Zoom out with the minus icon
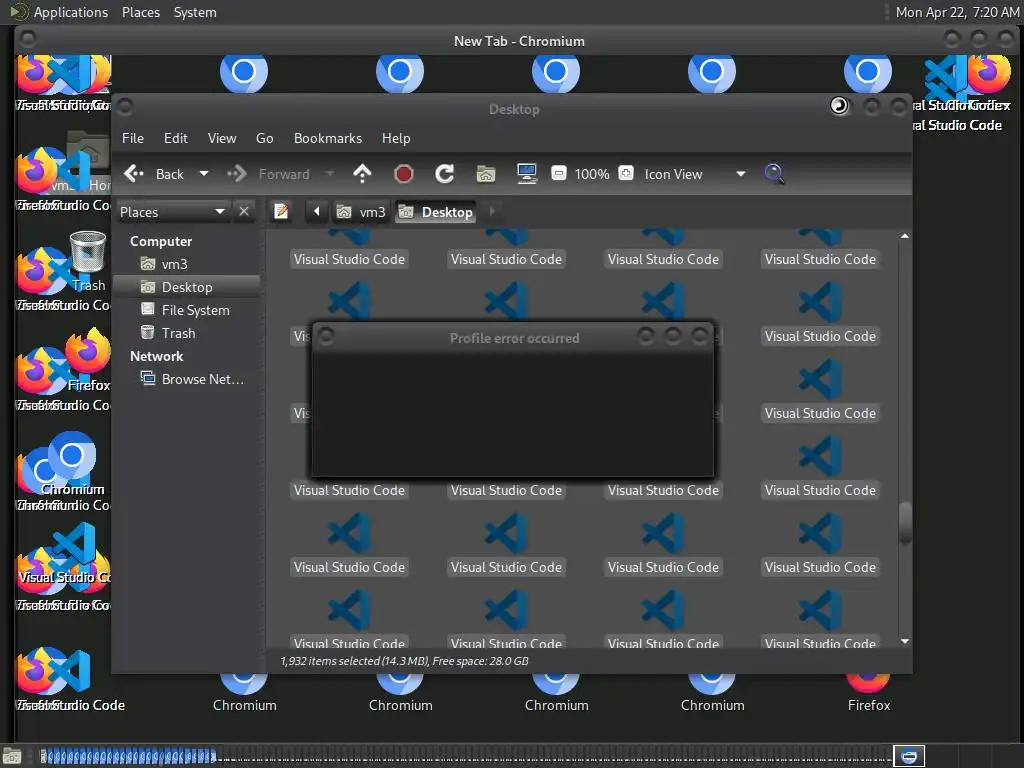The height and width of the screenshot is (768, 1024). click(x=558, y=174)
